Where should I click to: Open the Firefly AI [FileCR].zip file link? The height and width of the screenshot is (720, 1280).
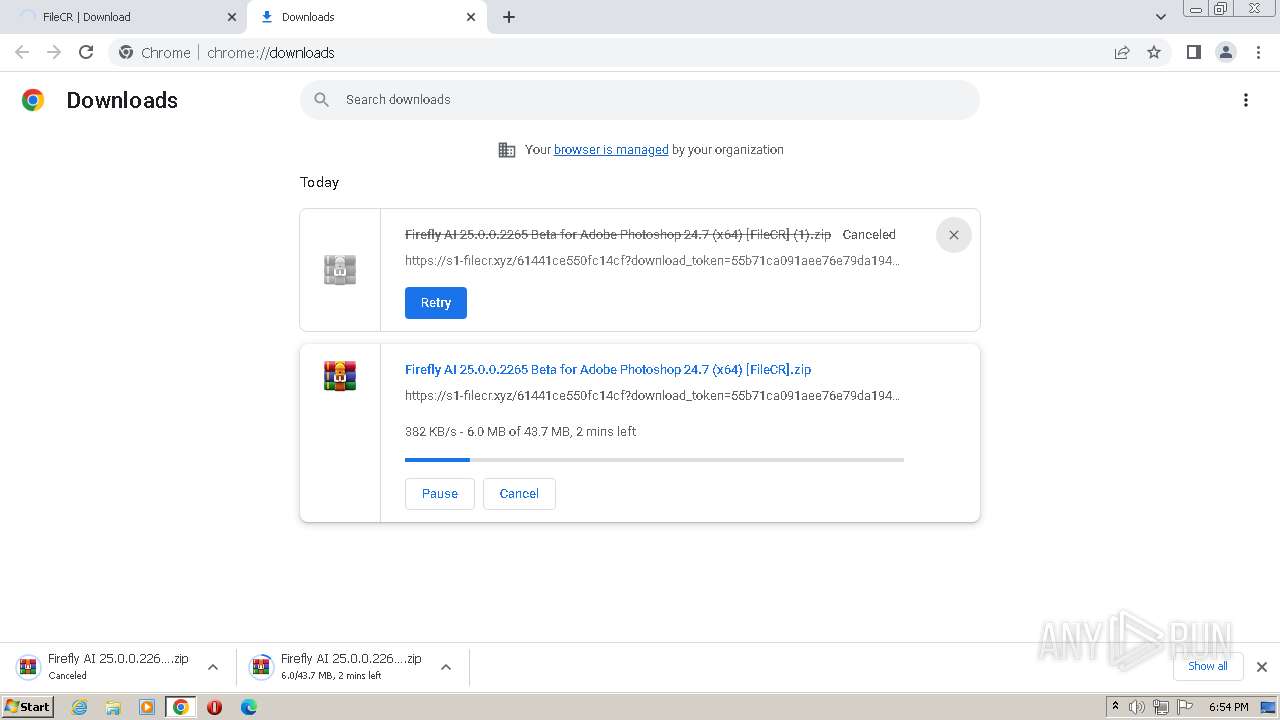tap(608, 370)
